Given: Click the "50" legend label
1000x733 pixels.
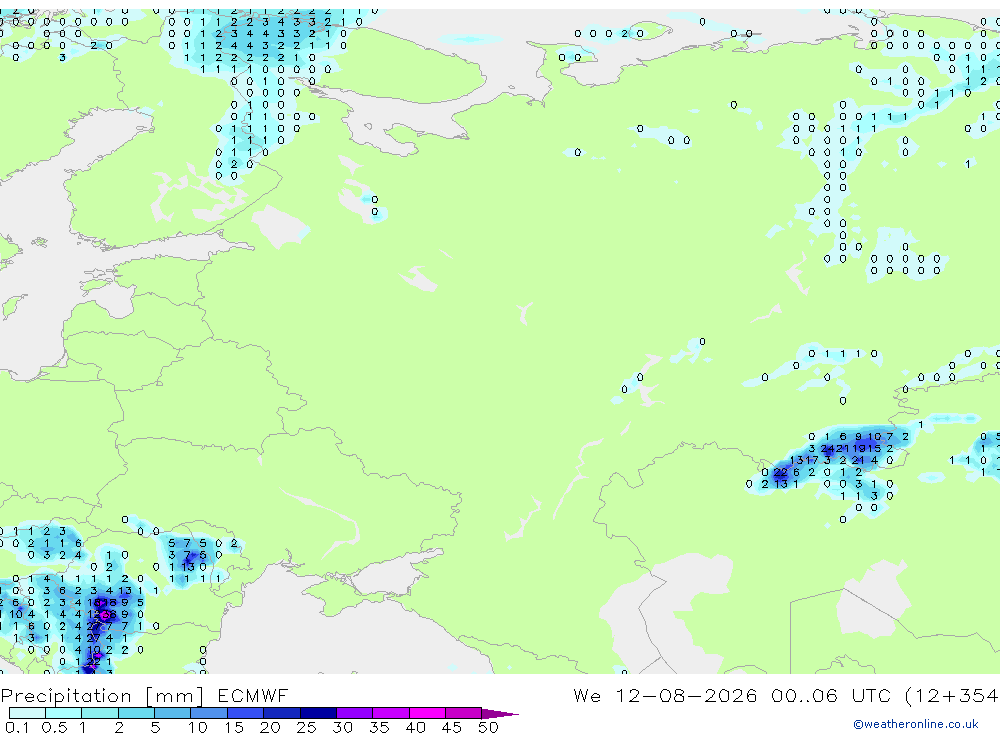Looking at the screenshot, I should coord(488,727).
